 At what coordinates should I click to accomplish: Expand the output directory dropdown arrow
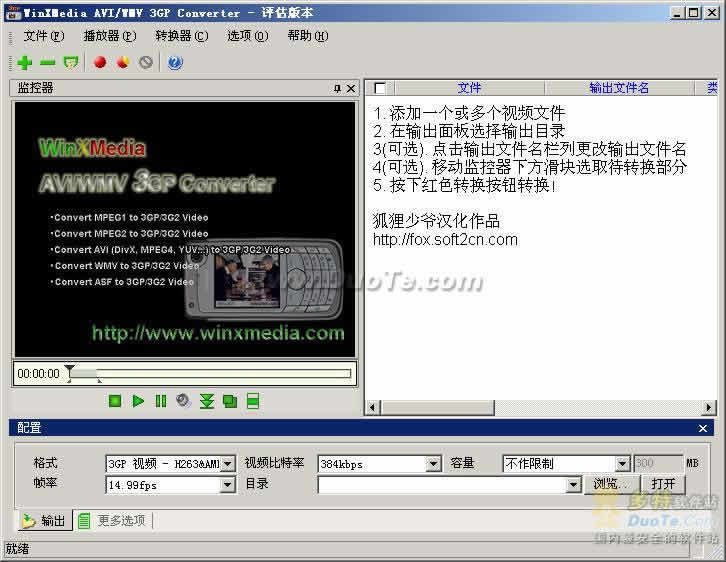click(573, 485)
